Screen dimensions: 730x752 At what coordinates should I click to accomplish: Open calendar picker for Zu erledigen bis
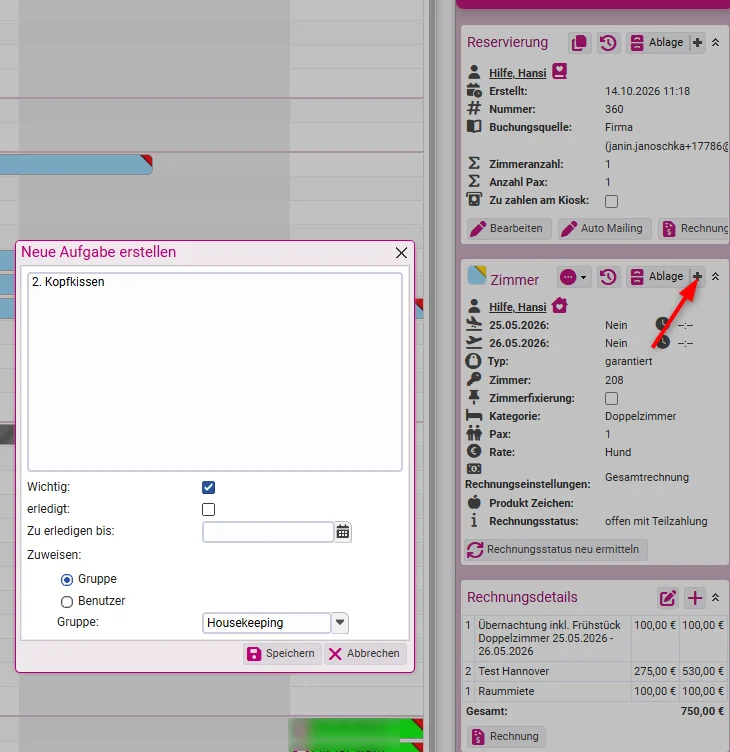click(343, 532)
